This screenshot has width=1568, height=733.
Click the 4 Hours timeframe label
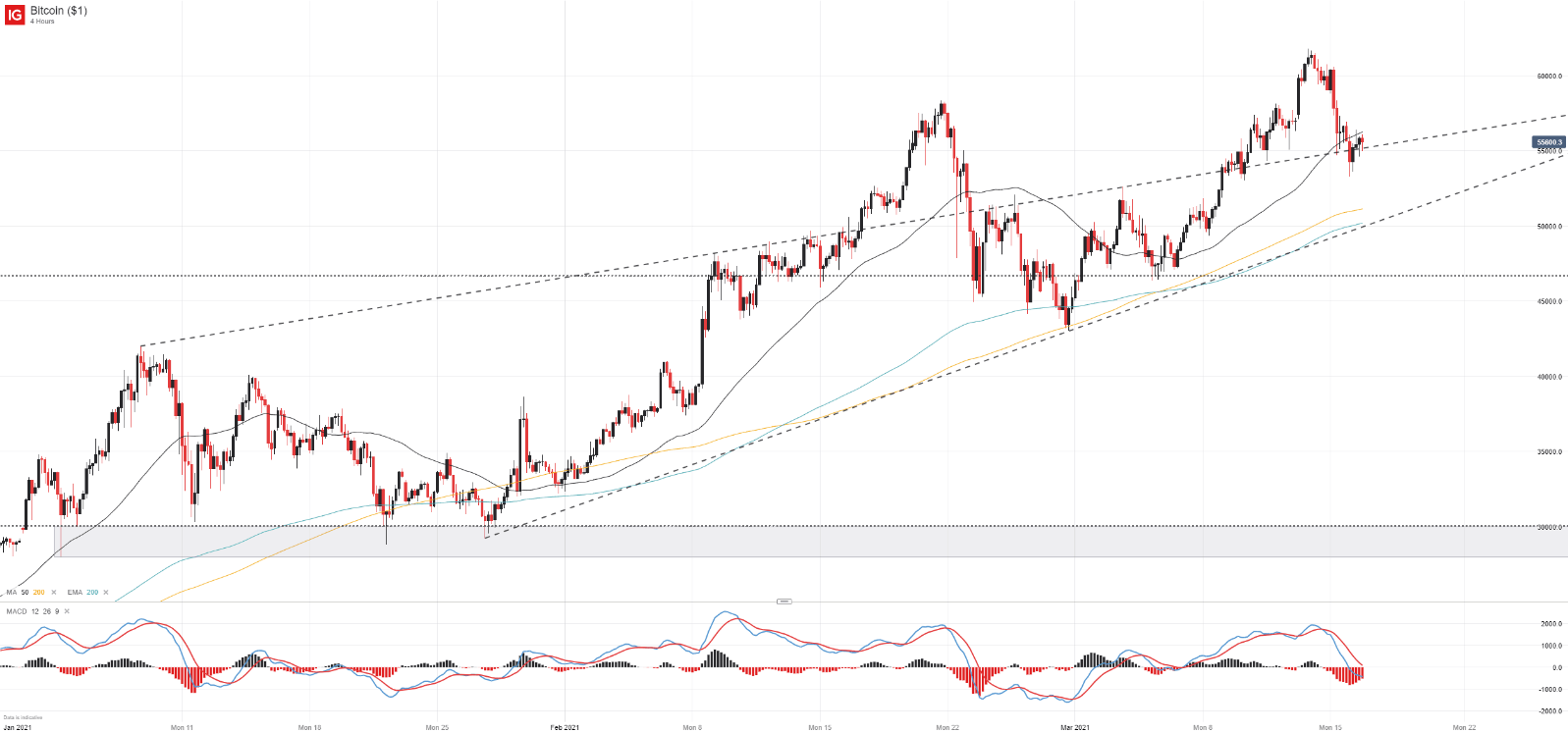click(42, 22)
